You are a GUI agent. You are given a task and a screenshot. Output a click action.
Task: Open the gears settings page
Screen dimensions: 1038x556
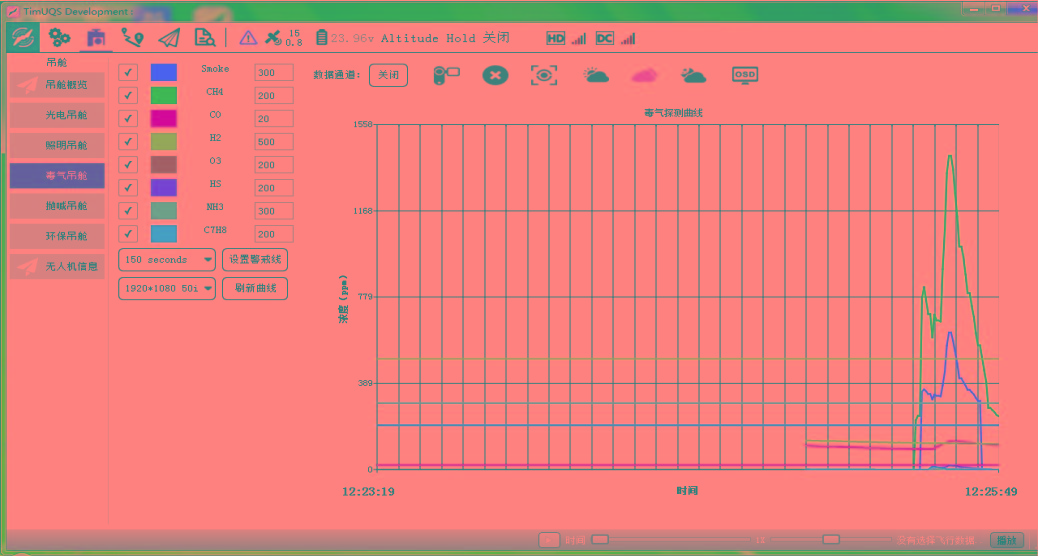click(60, 38)
